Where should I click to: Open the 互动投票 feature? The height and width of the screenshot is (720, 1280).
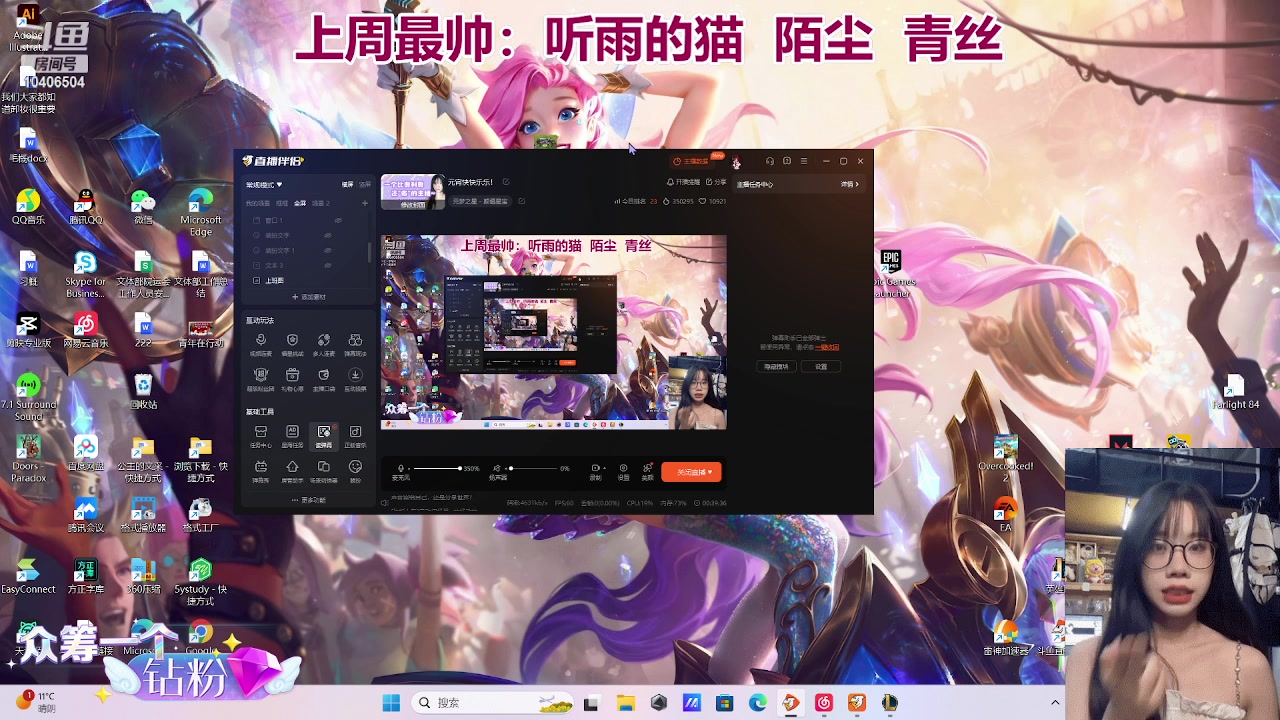click(355, 379)
